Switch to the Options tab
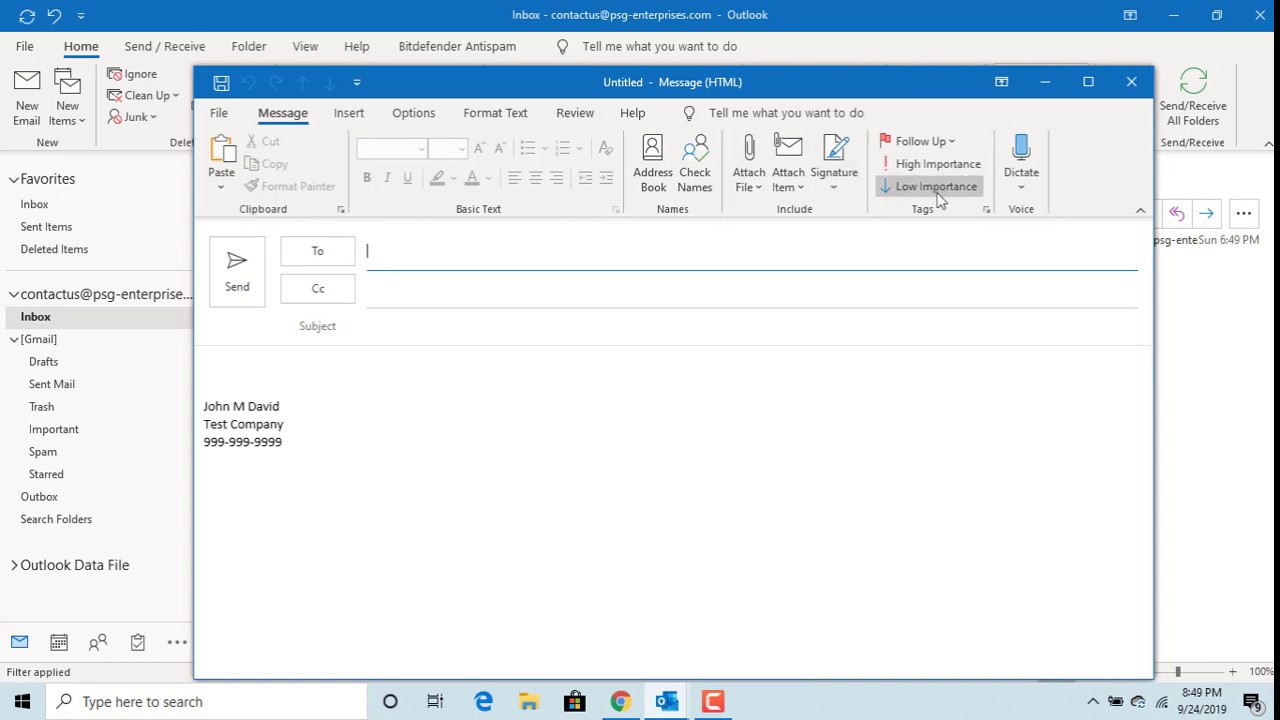The height and width of the screenshot is (720, 1280). point(414,113)
